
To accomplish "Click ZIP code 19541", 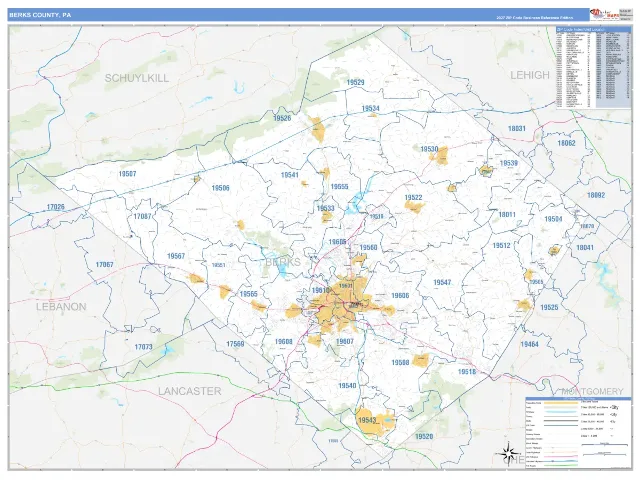I will tap(290, 175).
